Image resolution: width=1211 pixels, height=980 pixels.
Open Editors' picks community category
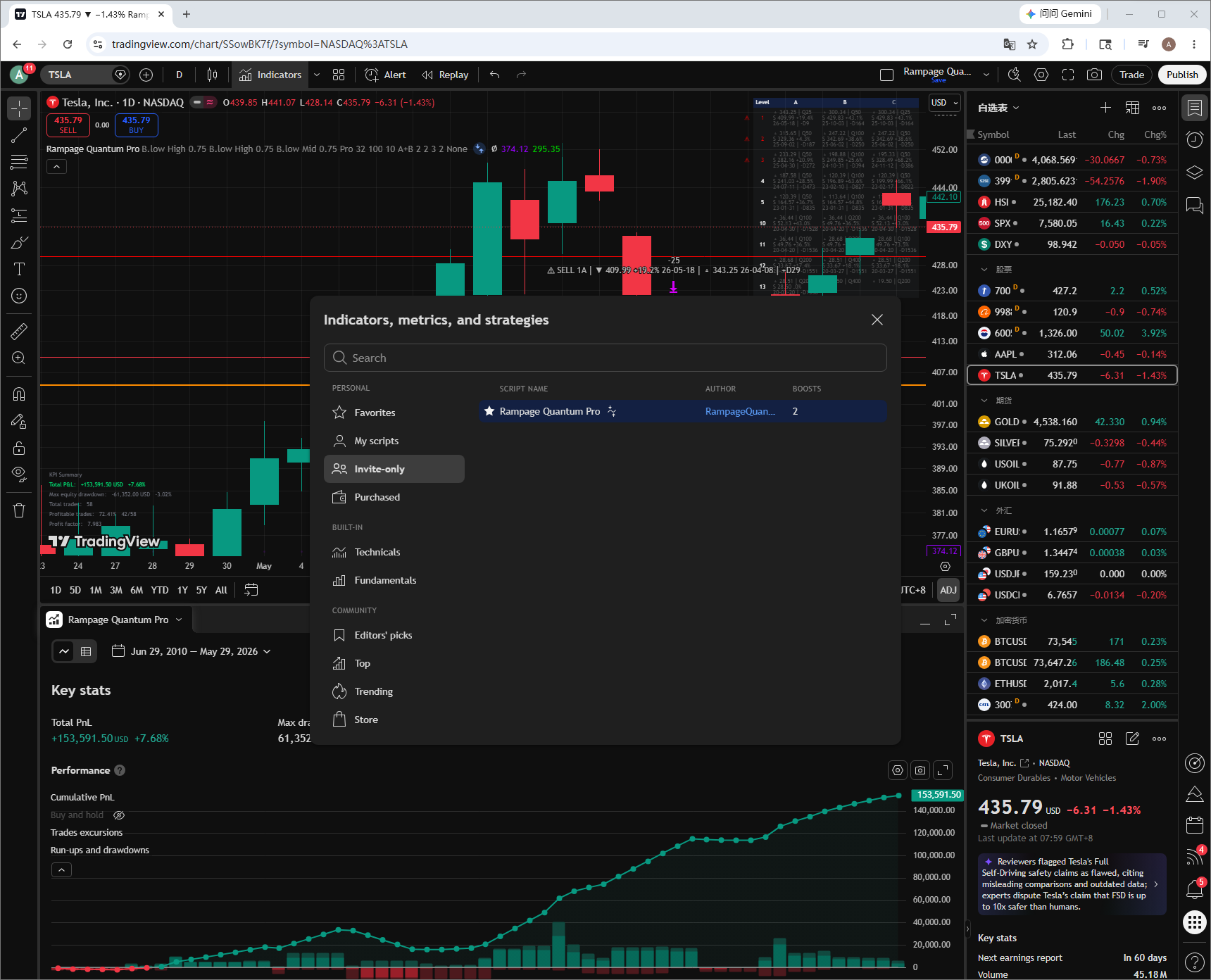click(394, 635)
